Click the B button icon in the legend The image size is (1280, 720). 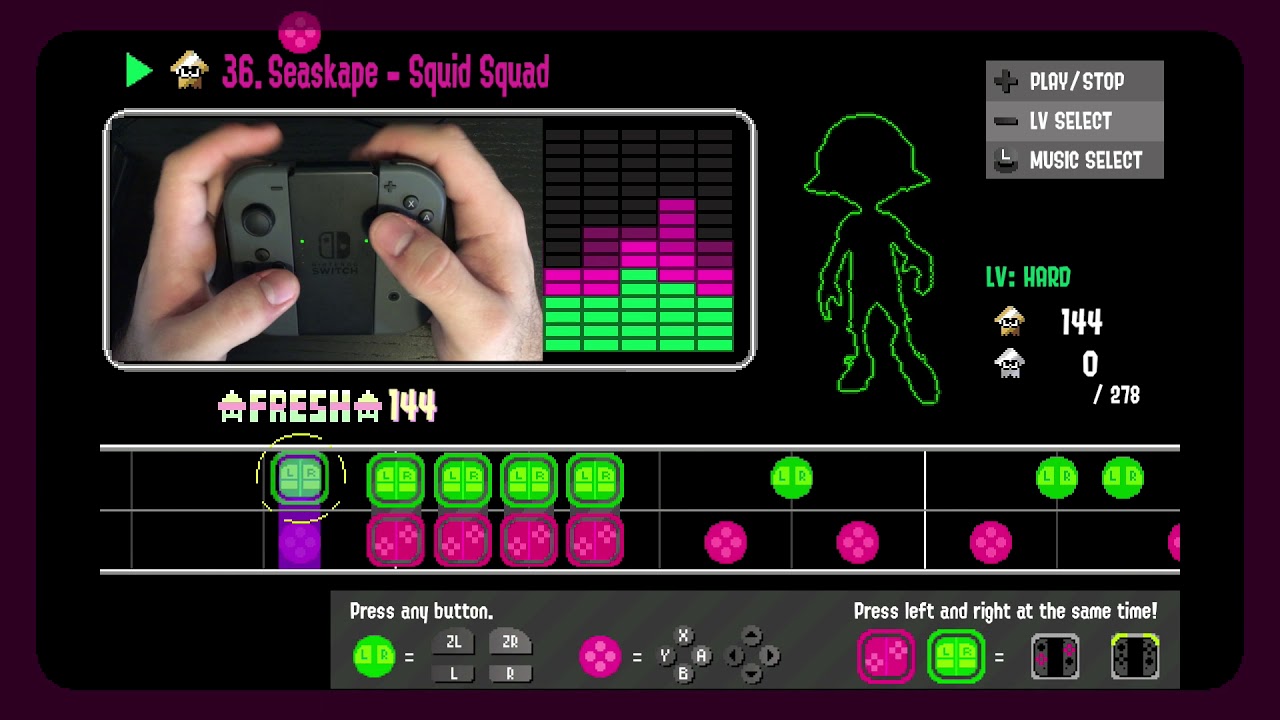(x=684, y=675)
